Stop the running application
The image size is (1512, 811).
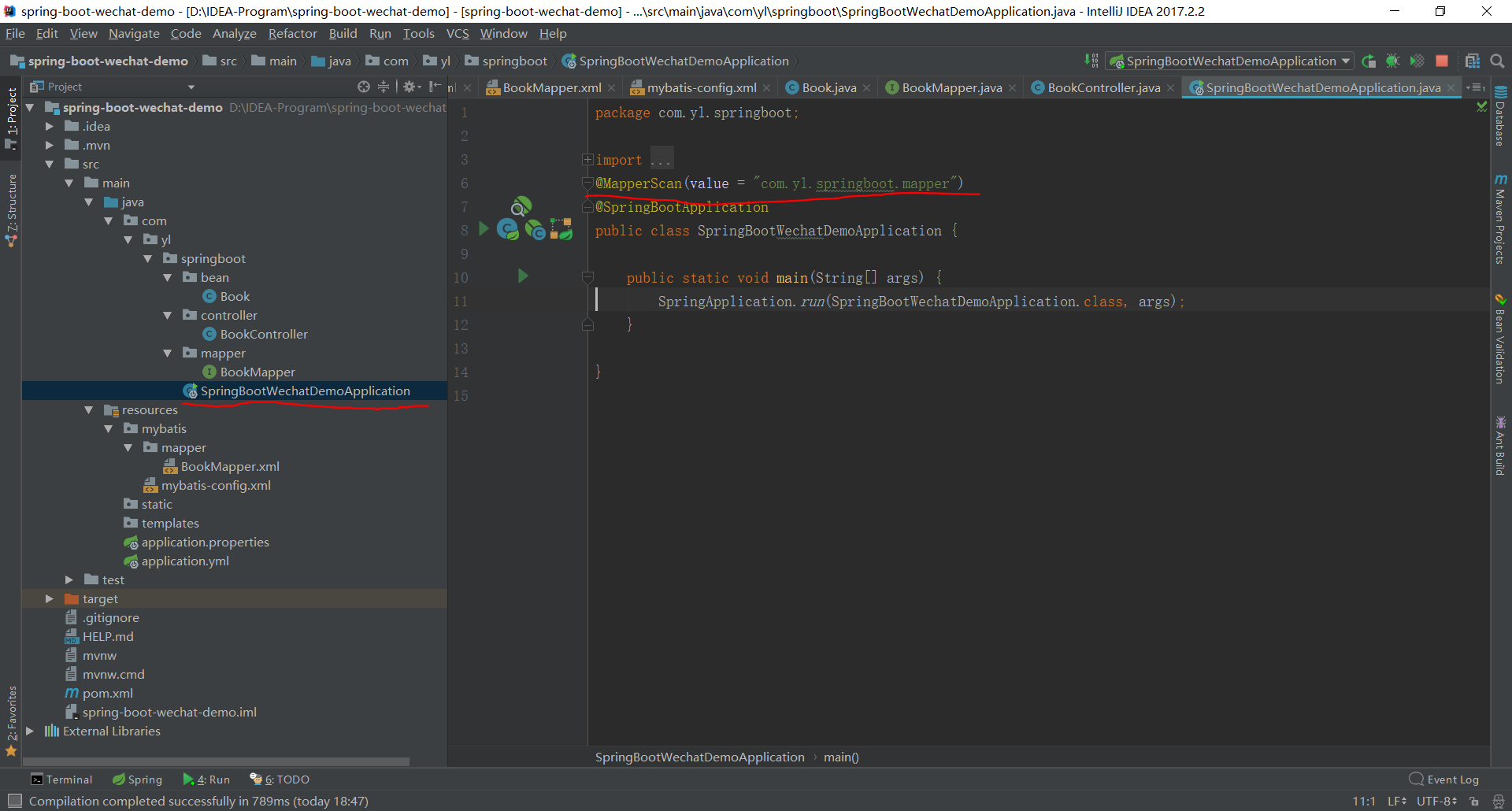coord(1442,61)
